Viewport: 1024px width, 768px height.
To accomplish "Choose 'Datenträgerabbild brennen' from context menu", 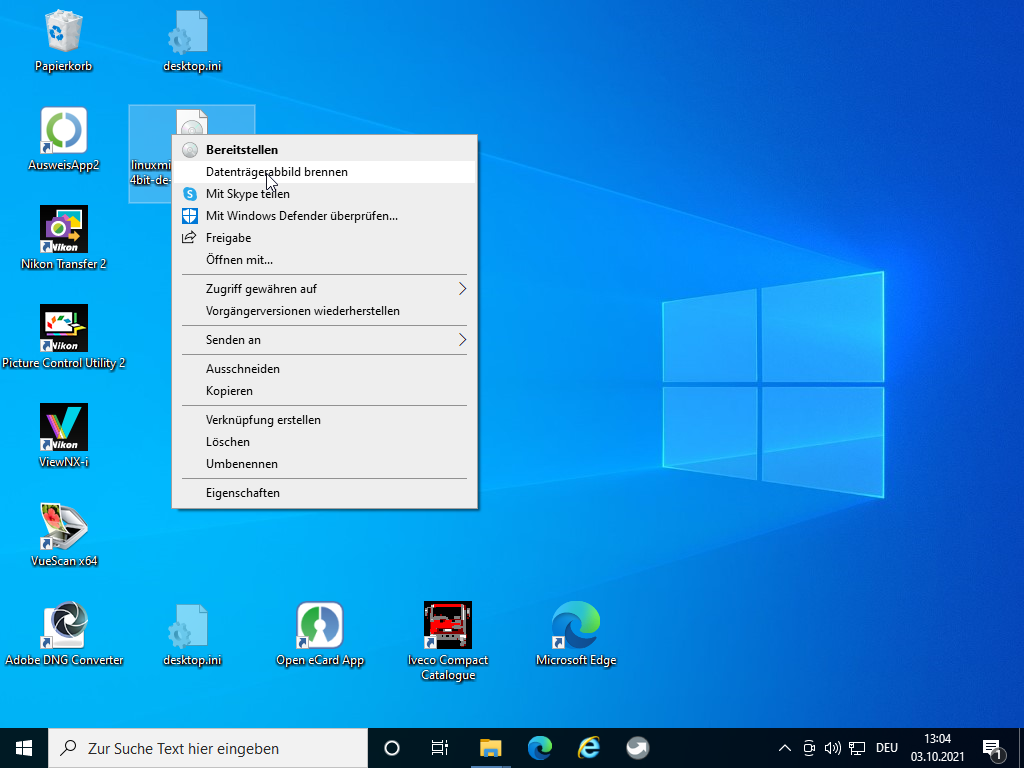I will tap(277, 172).
